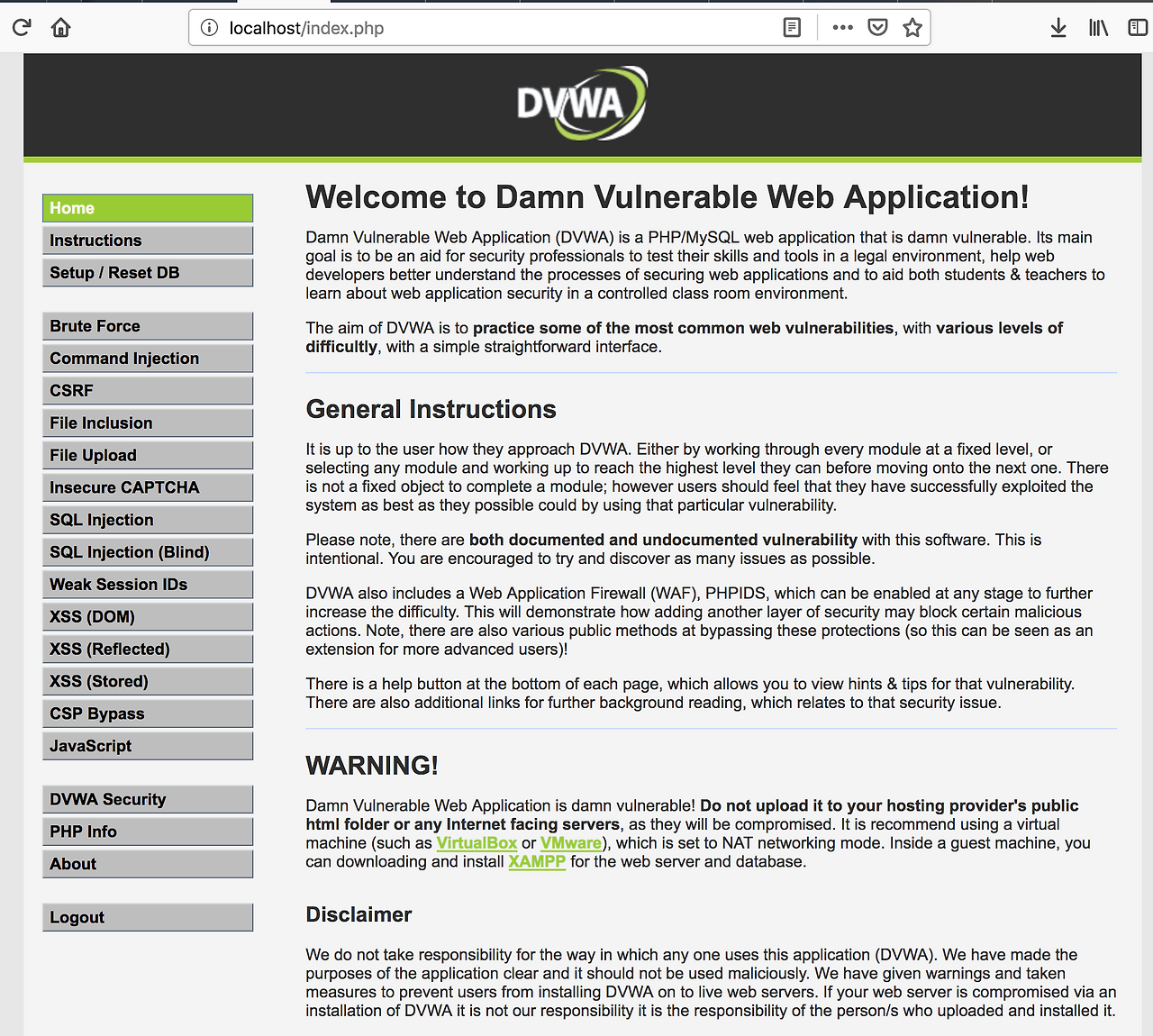View the PHP Info page
1153x1036 pixels.
pos(148,832)
